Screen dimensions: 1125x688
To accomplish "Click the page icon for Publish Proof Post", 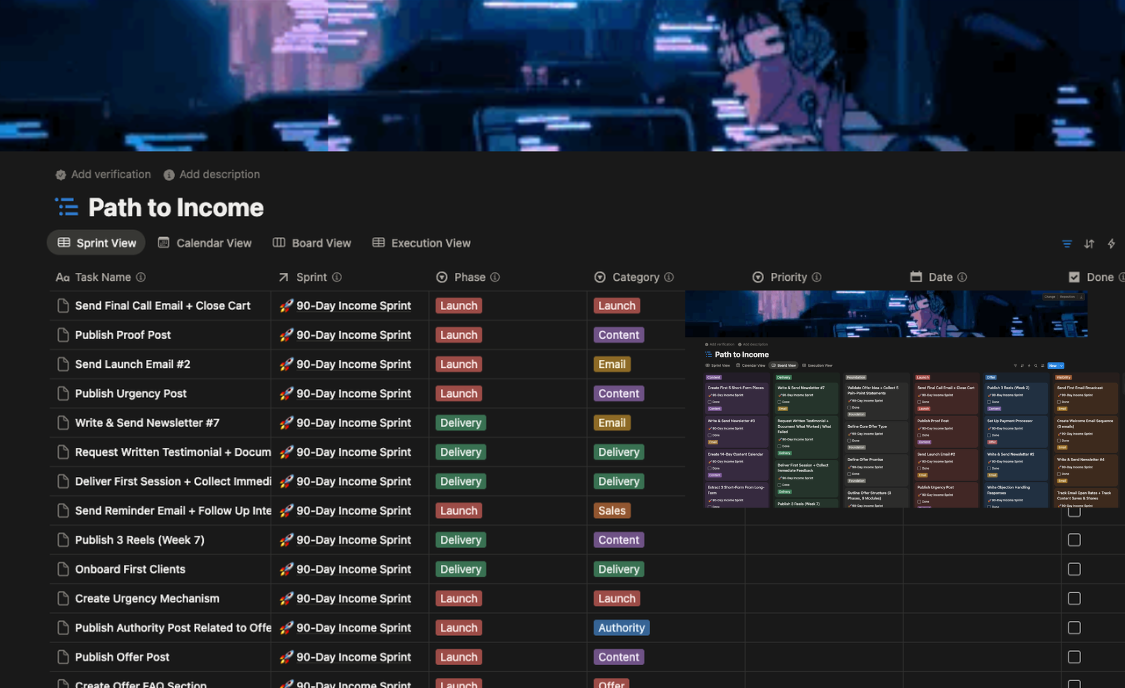I will (63, 335).
